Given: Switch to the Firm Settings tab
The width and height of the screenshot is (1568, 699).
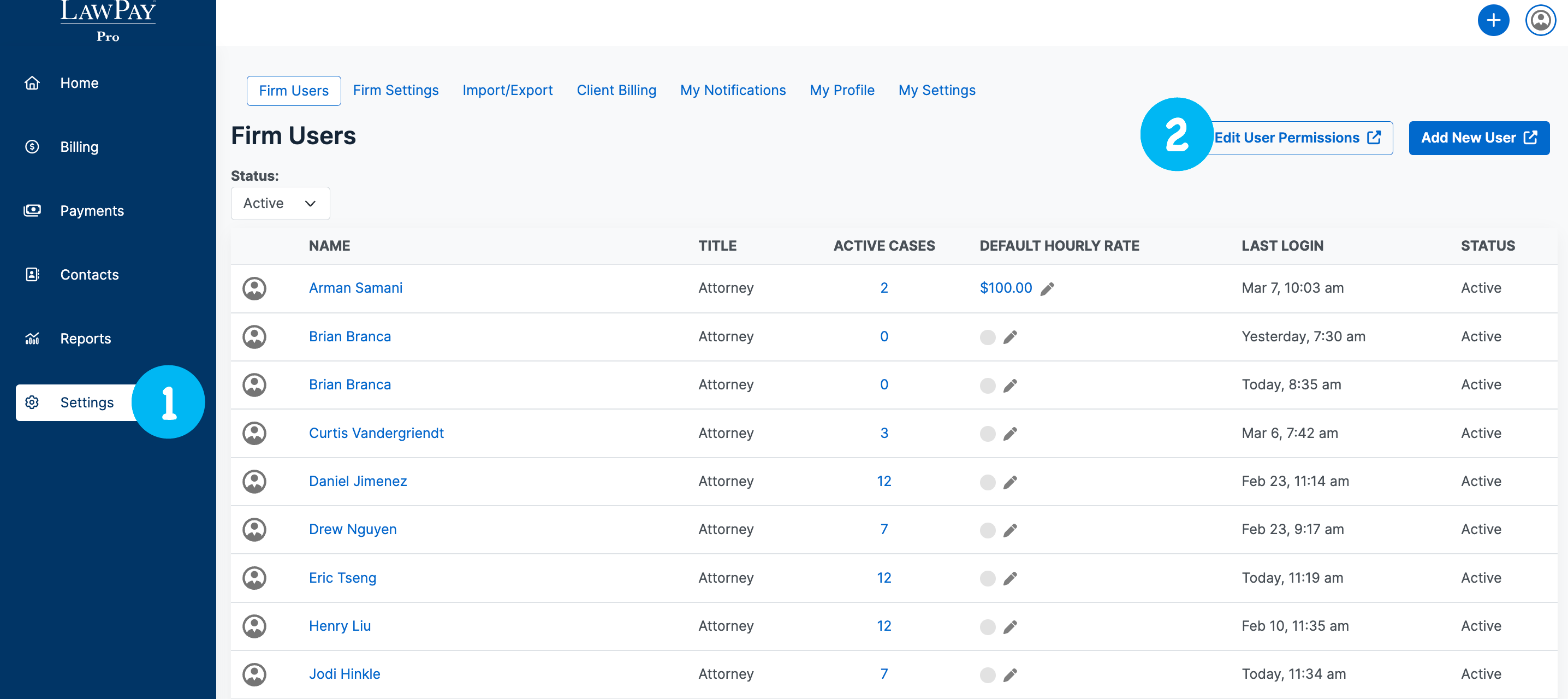Looking at the screenshot, I should (396, 91).
